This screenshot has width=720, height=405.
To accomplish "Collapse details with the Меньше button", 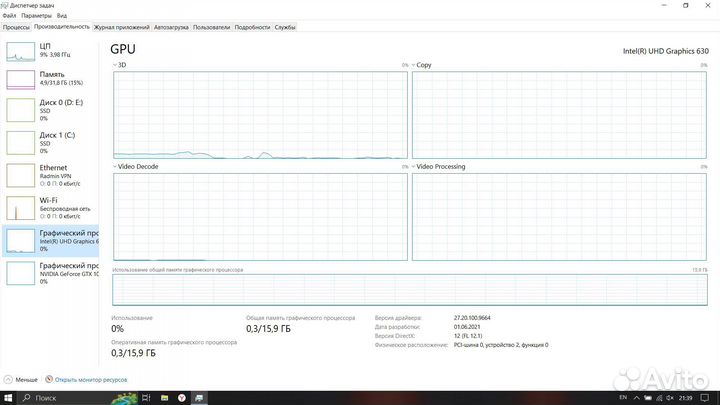I will [x=21, y=380].
